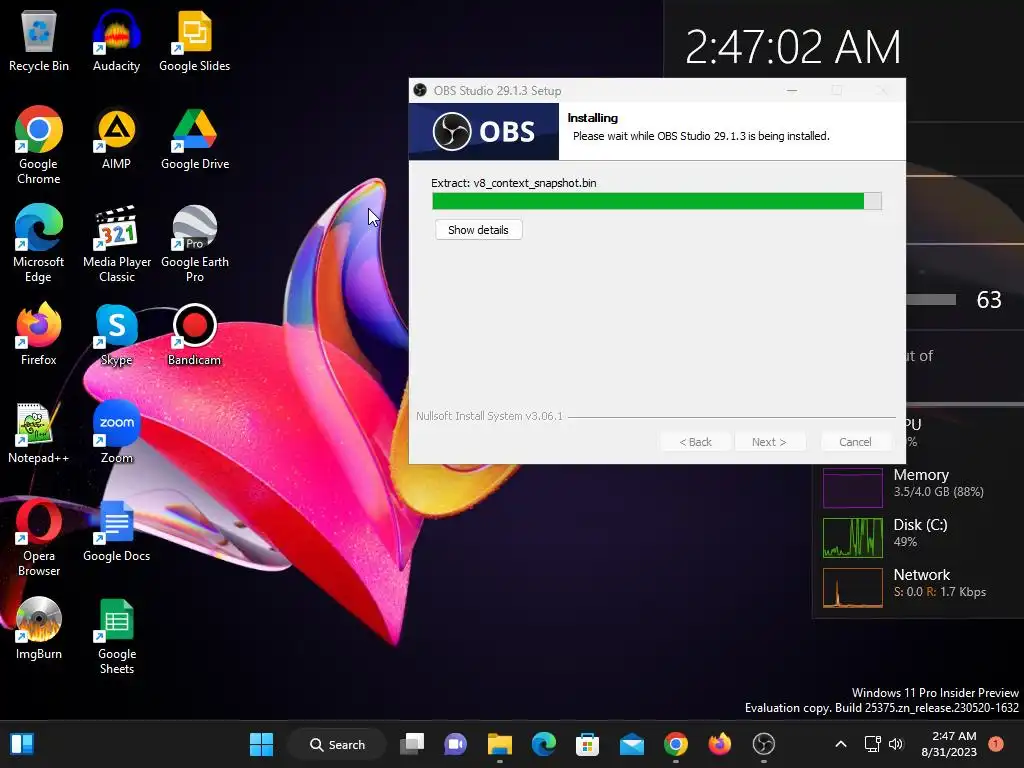Select the Audacity desktop shortcut
This screenshot has width=1024, height=768.
(116, 41)
